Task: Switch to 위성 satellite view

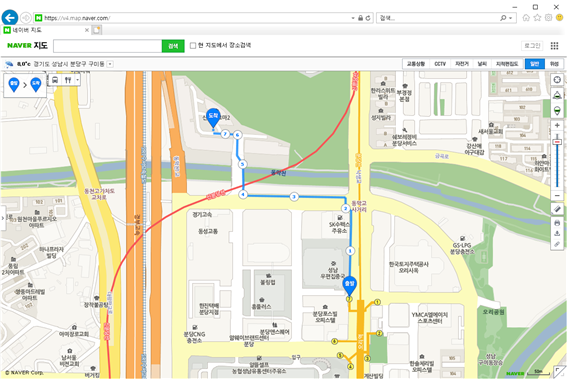Action: (554, 64)
